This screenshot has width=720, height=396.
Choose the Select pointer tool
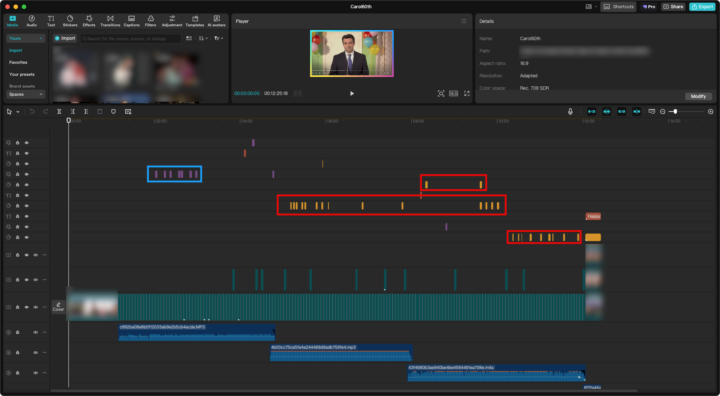tap(9, 112)
